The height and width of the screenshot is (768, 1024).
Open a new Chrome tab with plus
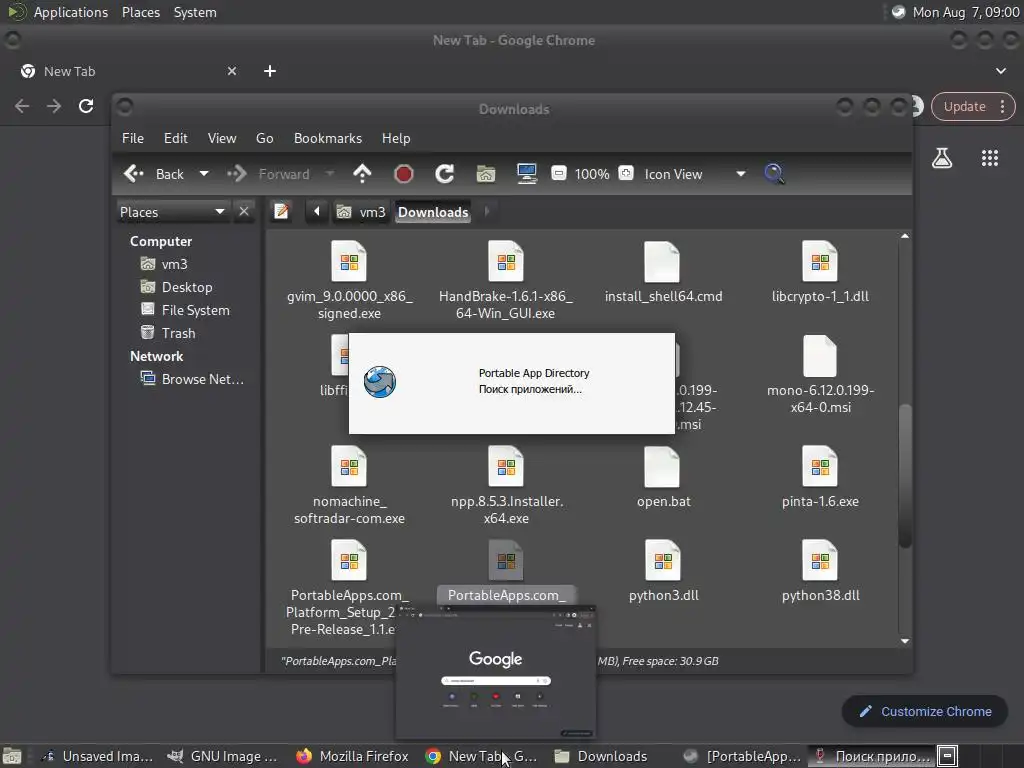tap(270, 71)
